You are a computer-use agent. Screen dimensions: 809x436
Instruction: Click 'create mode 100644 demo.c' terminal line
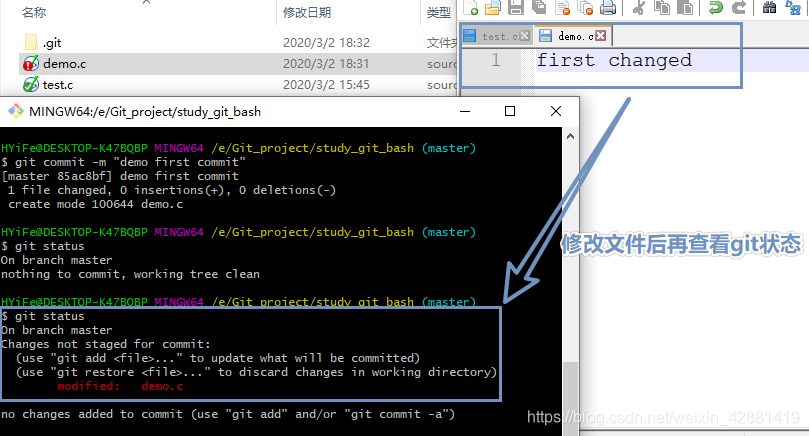click(x=95, y=204)
